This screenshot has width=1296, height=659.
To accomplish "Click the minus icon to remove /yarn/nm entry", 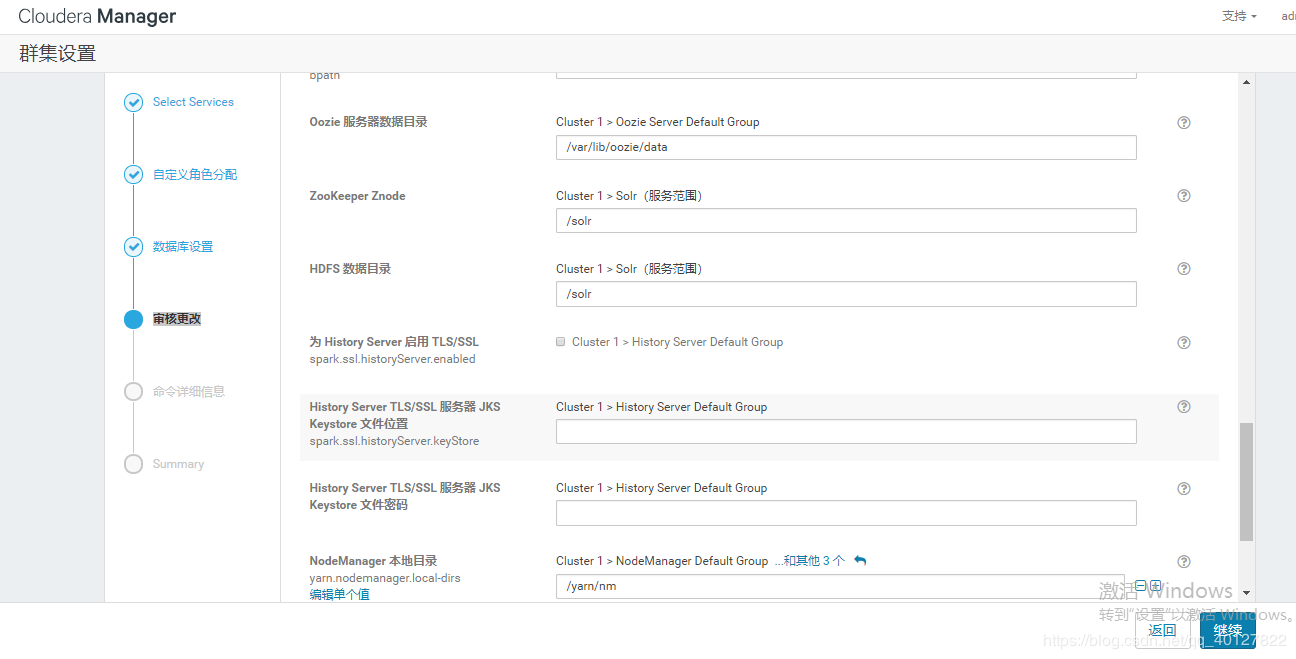I will [x=1140, y=586].
